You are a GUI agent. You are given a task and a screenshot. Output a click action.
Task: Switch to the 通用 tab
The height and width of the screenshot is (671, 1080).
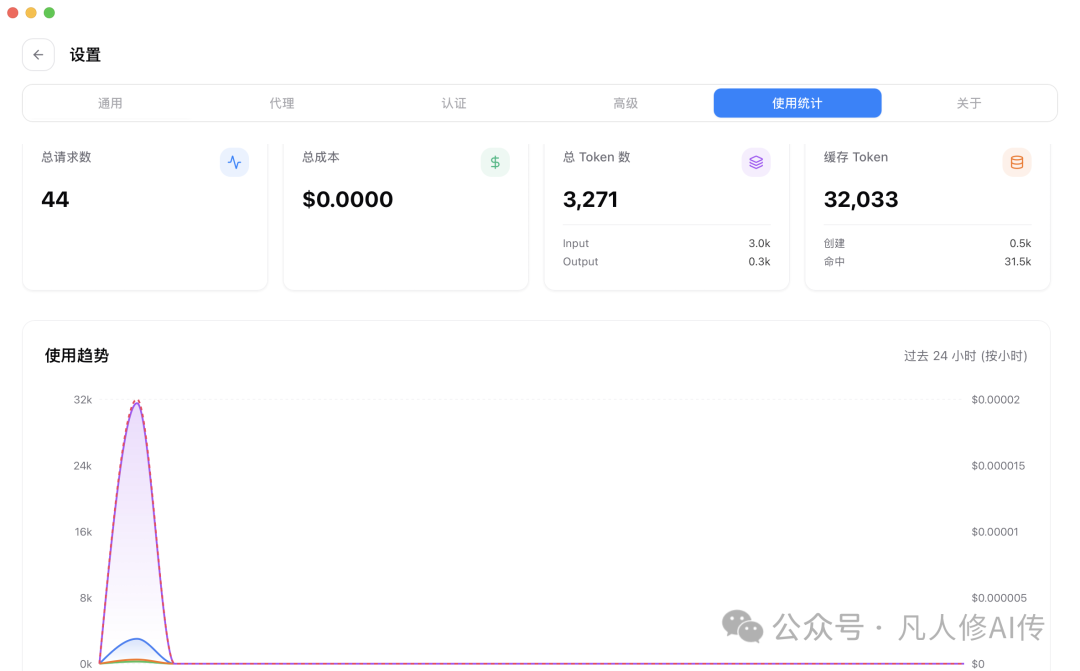click(110, 103)
